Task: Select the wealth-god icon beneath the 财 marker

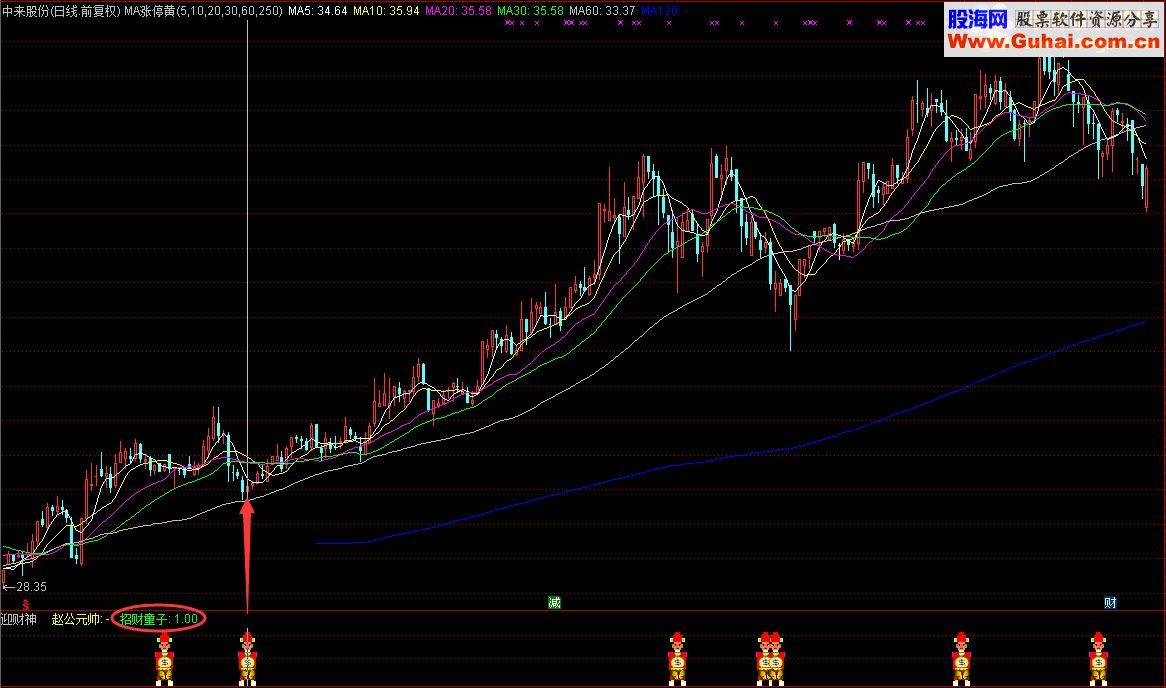Action: [1099, 659]
